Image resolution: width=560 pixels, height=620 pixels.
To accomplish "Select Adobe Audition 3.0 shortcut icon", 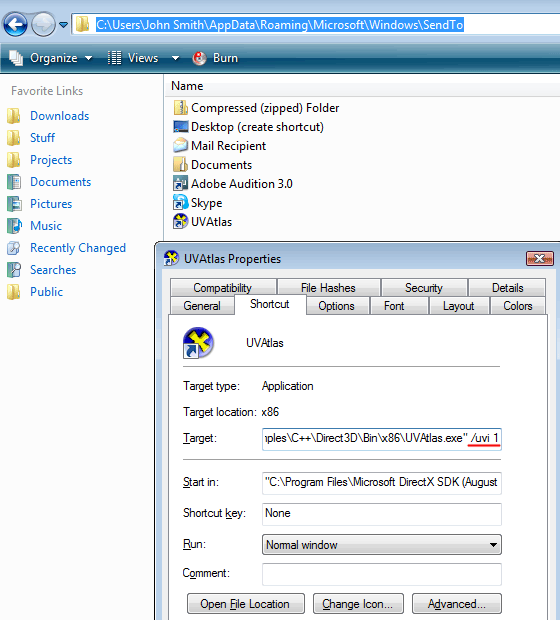I will coord(180,183).
